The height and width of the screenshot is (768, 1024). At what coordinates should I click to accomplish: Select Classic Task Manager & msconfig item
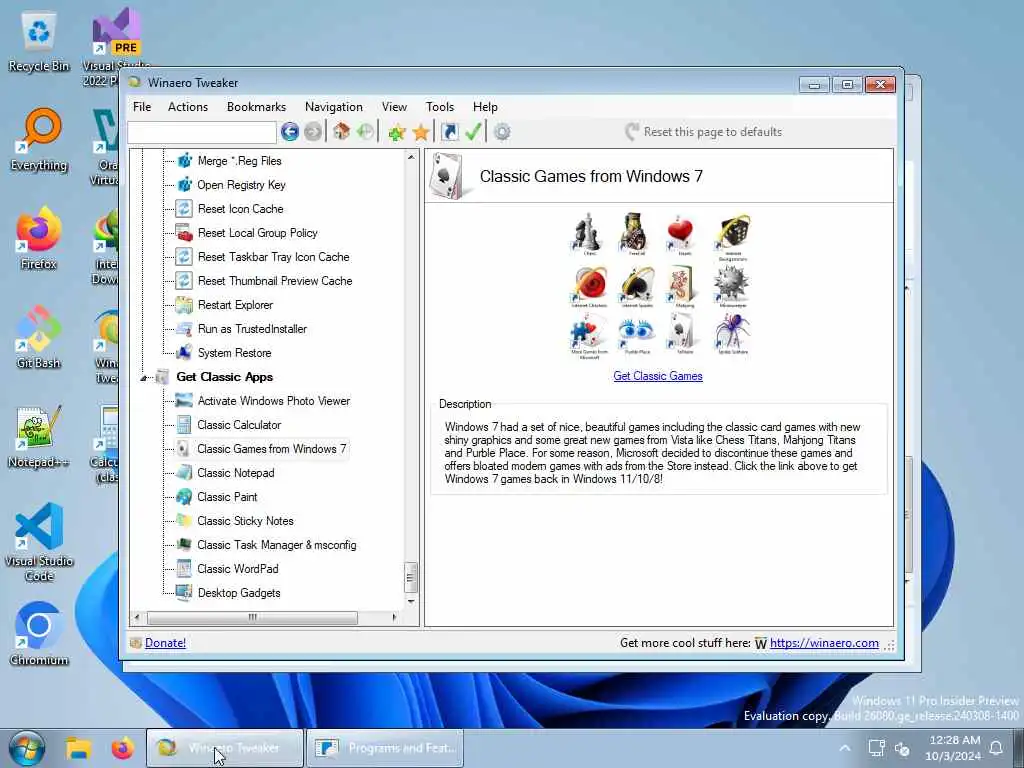[x=276, y=545]
